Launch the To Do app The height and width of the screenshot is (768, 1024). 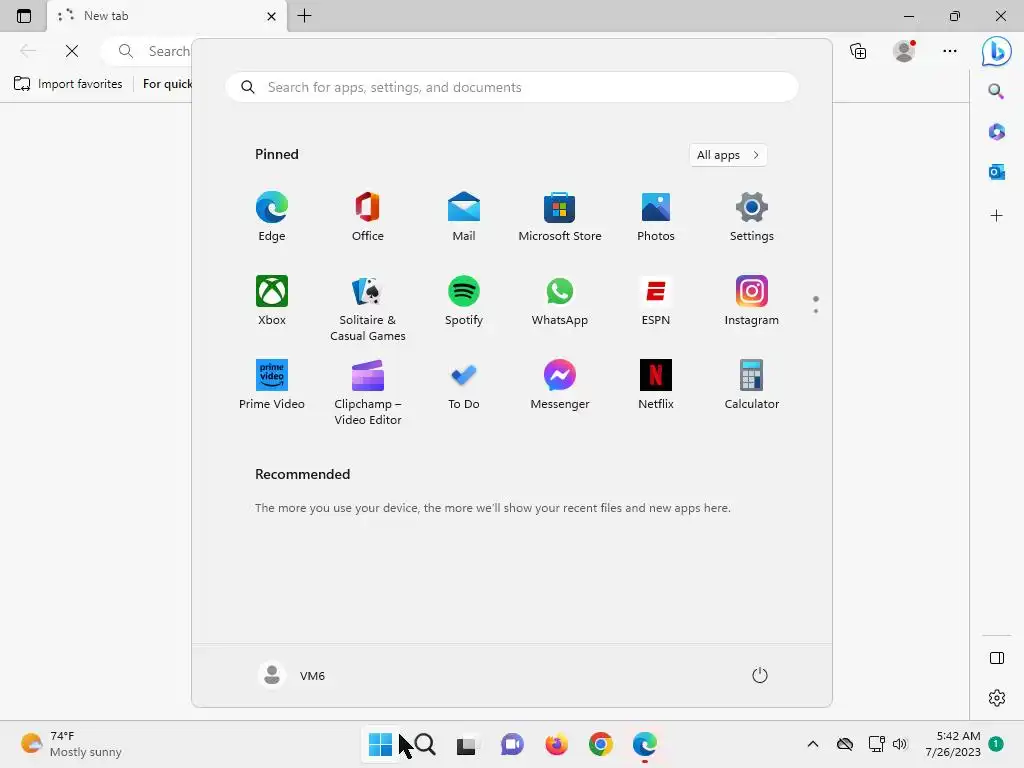tap(464, 385)
